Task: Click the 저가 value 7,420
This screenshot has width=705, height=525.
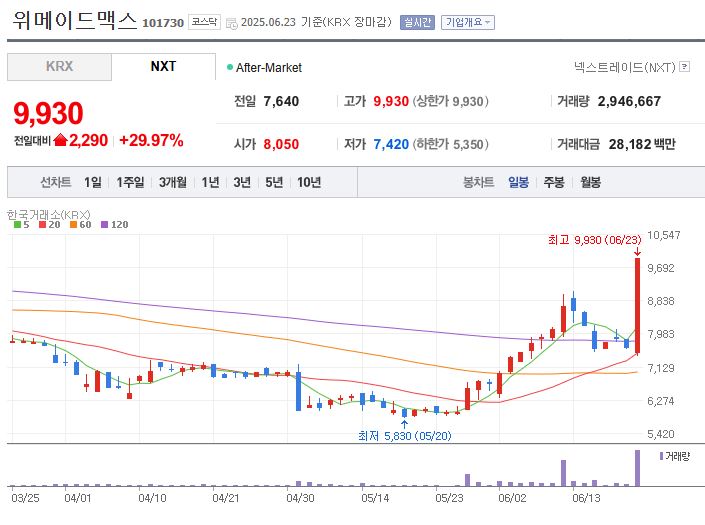Action: tap(391, 144)
